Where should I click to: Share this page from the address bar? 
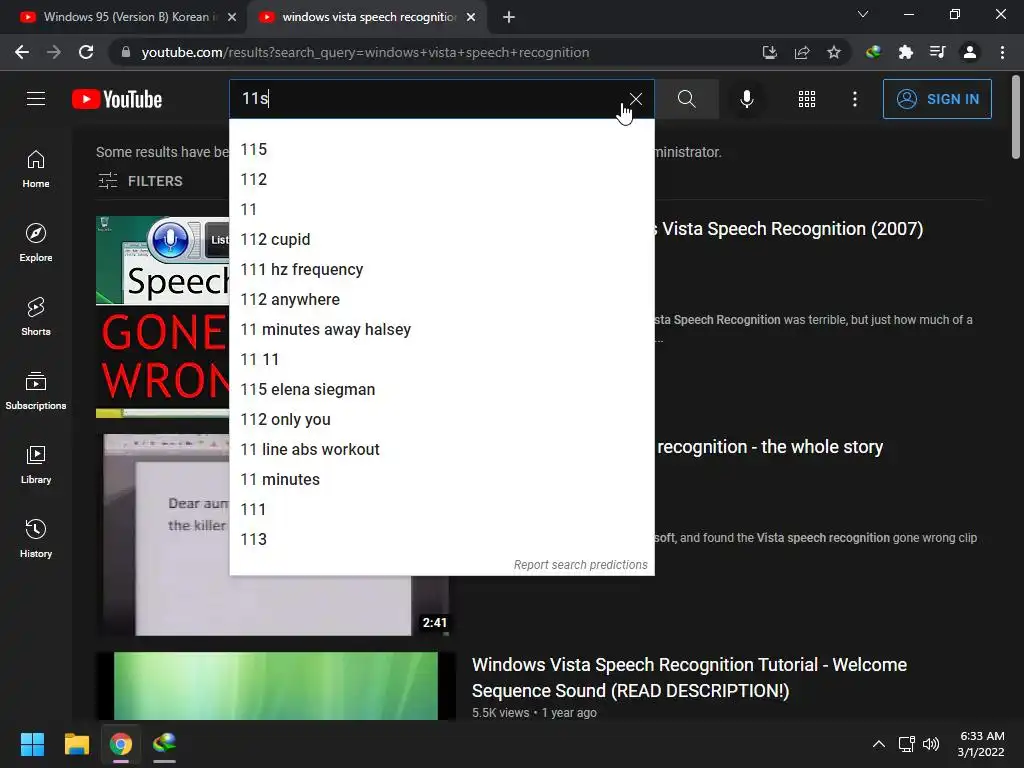click(802, 52)
